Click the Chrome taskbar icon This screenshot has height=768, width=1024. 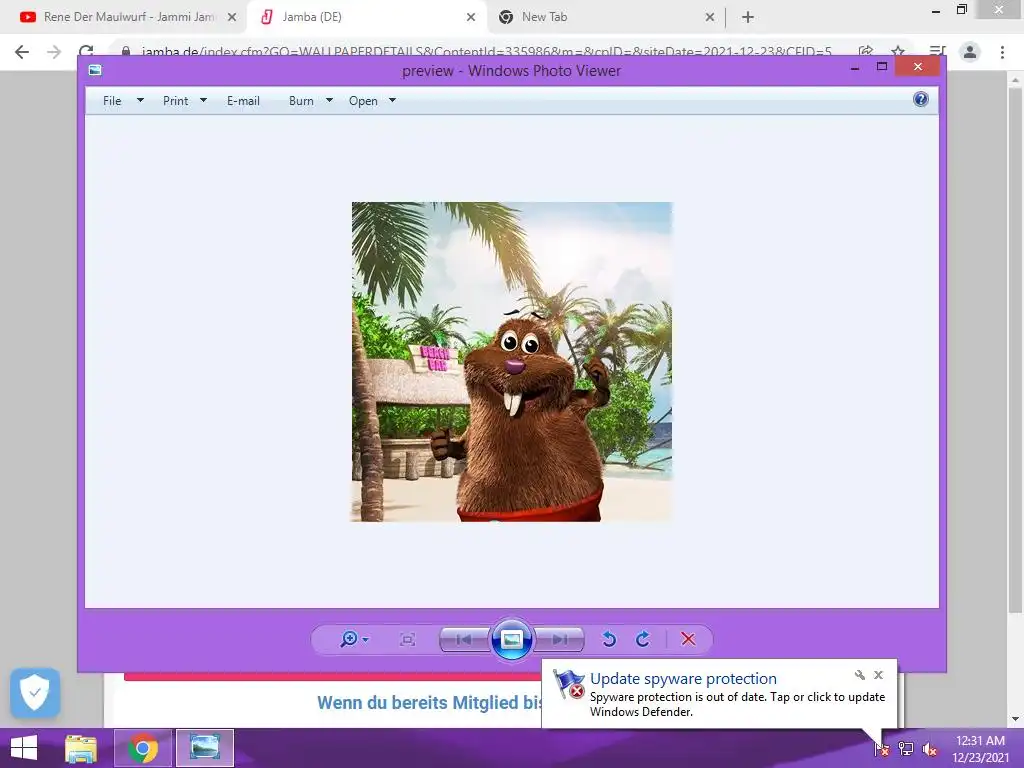(x=143, y=748)
